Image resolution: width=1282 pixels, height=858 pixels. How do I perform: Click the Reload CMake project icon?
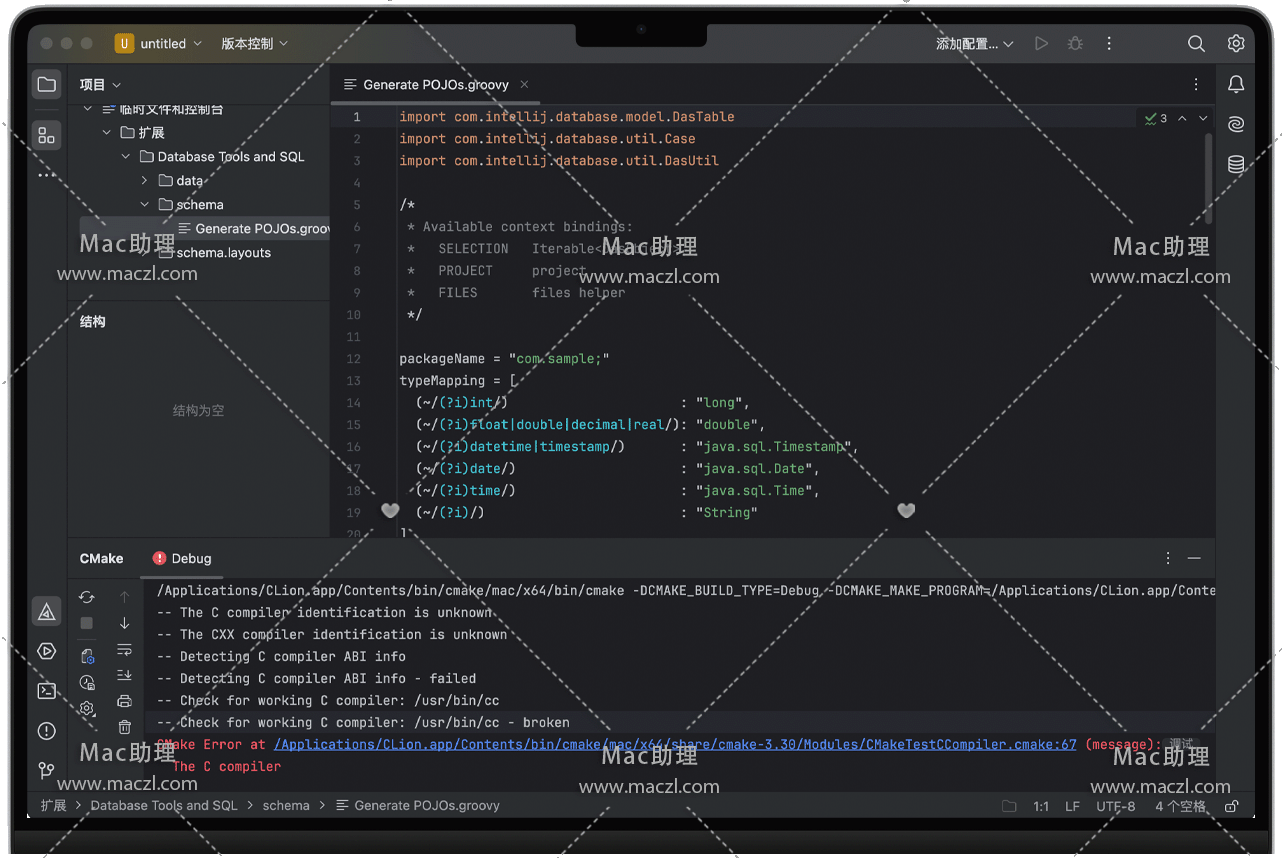click(87, 597)
